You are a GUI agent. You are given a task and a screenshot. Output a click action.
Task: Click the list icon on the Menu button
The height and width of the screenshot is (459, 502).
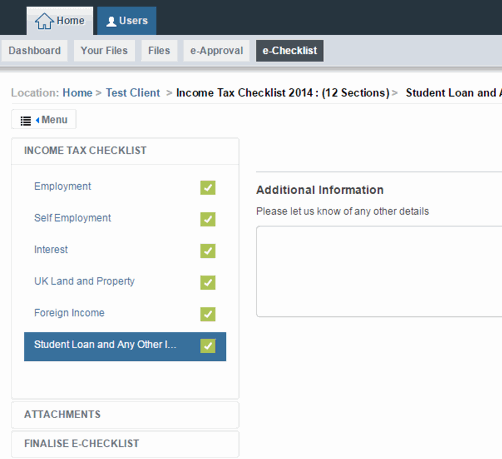pos(26,120)
